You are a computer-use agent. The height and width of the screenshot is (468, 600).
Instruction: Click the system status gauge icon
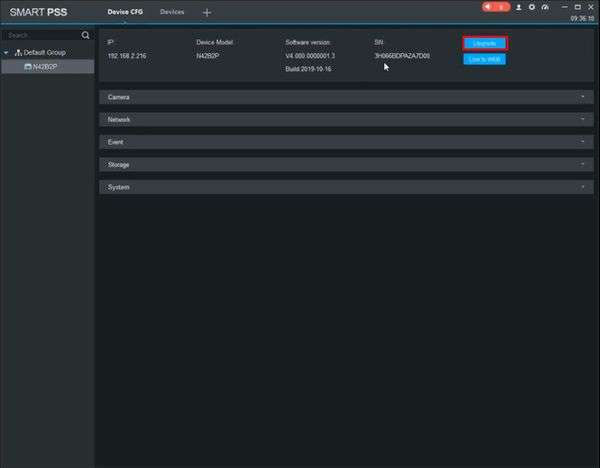pos(545,7)
